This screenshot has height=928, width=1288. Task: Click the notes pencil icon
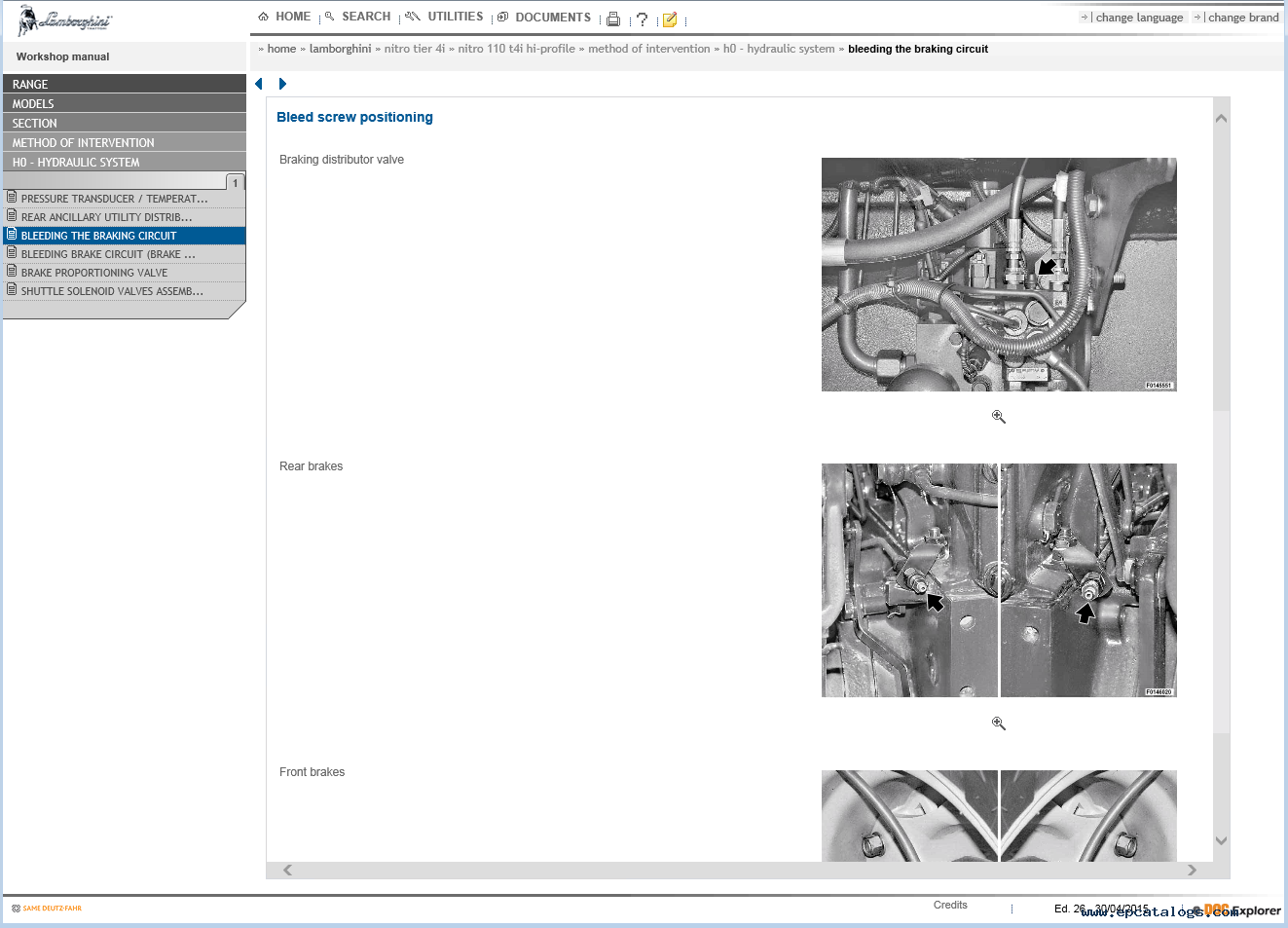point(670,19)
